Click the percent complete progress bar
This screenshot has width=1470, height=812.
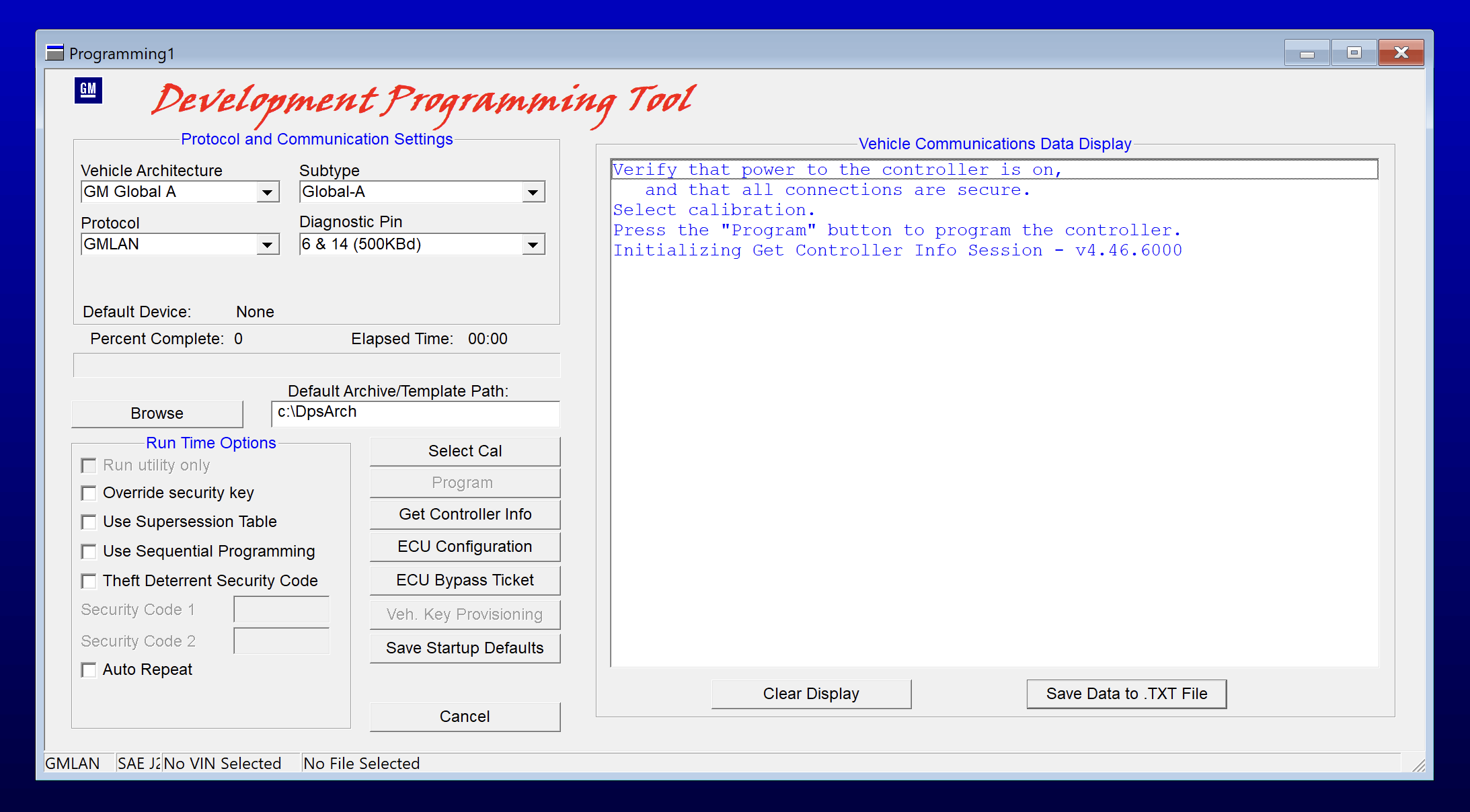(316, 365)
